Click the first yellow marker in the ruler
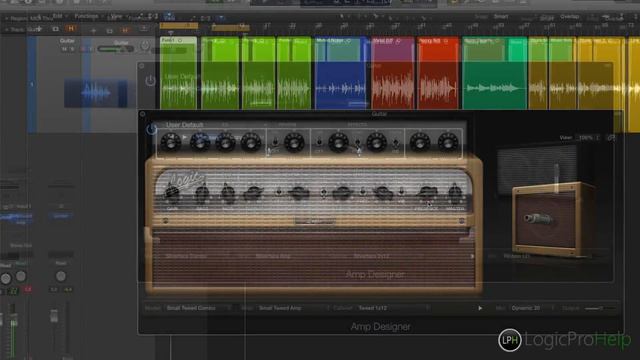 click(x=179, y=26)
